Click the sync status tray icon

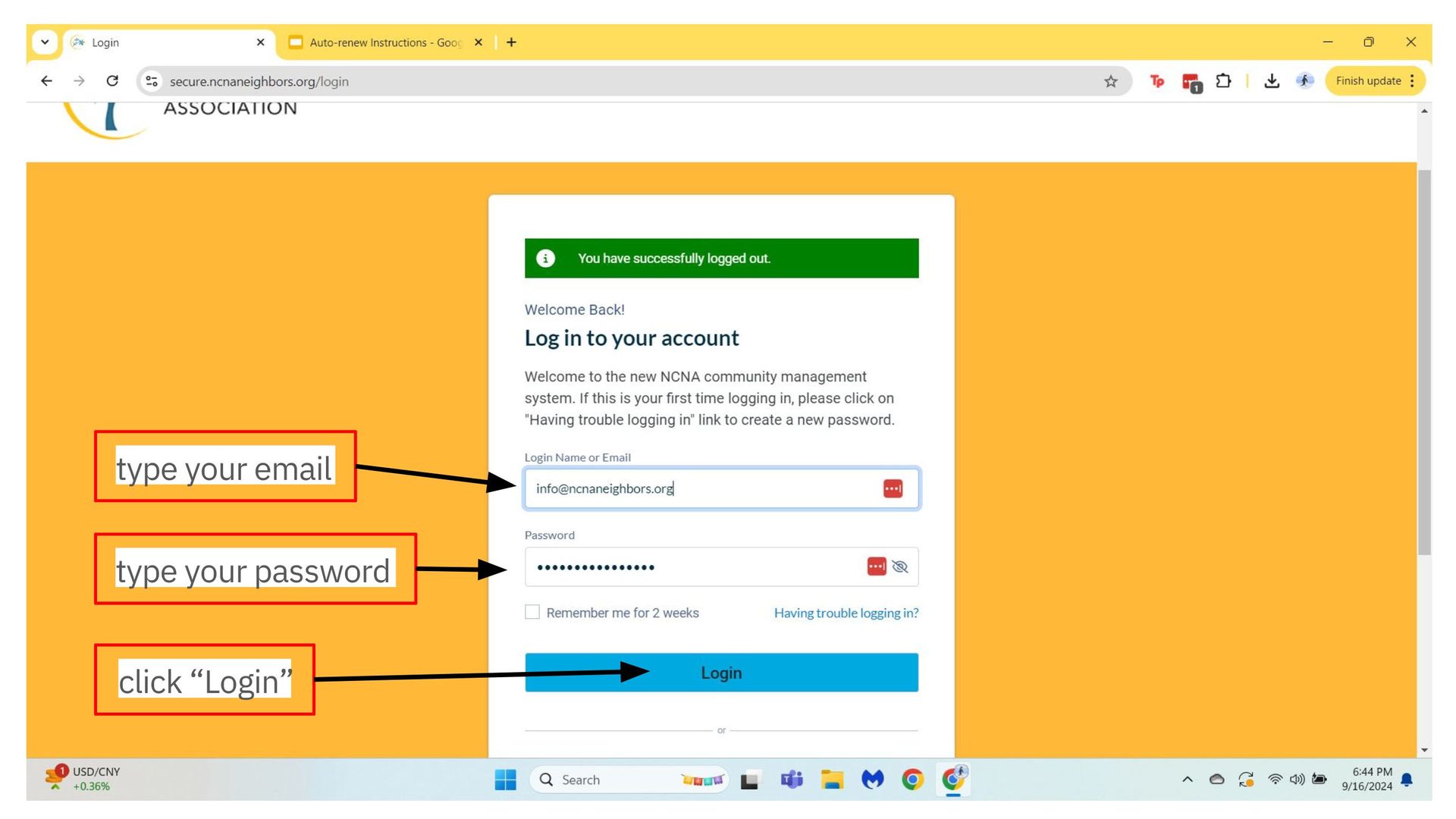coord(1246,780)
